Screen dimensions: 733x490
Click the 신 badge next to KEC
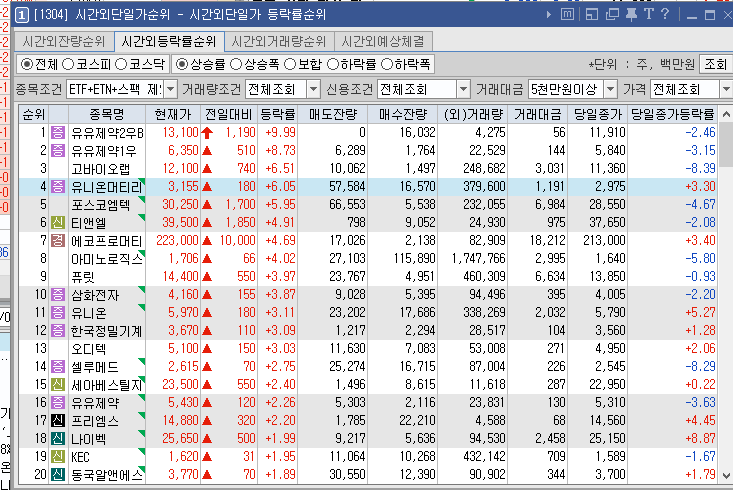[x=58, y=456]
